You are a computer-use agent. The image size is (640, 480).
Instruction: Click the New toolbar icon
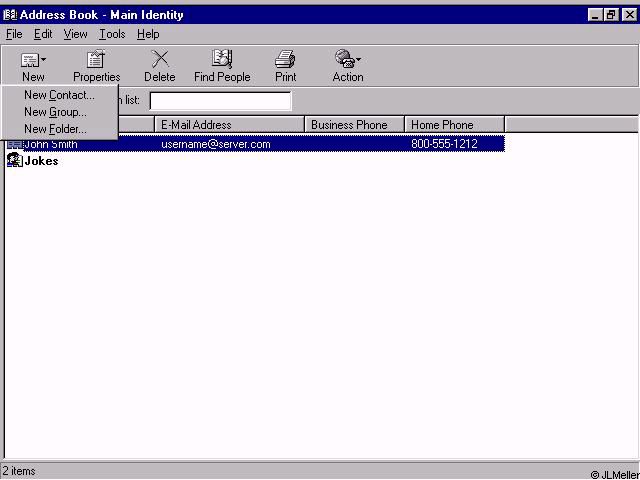click(x=33, y=61)
